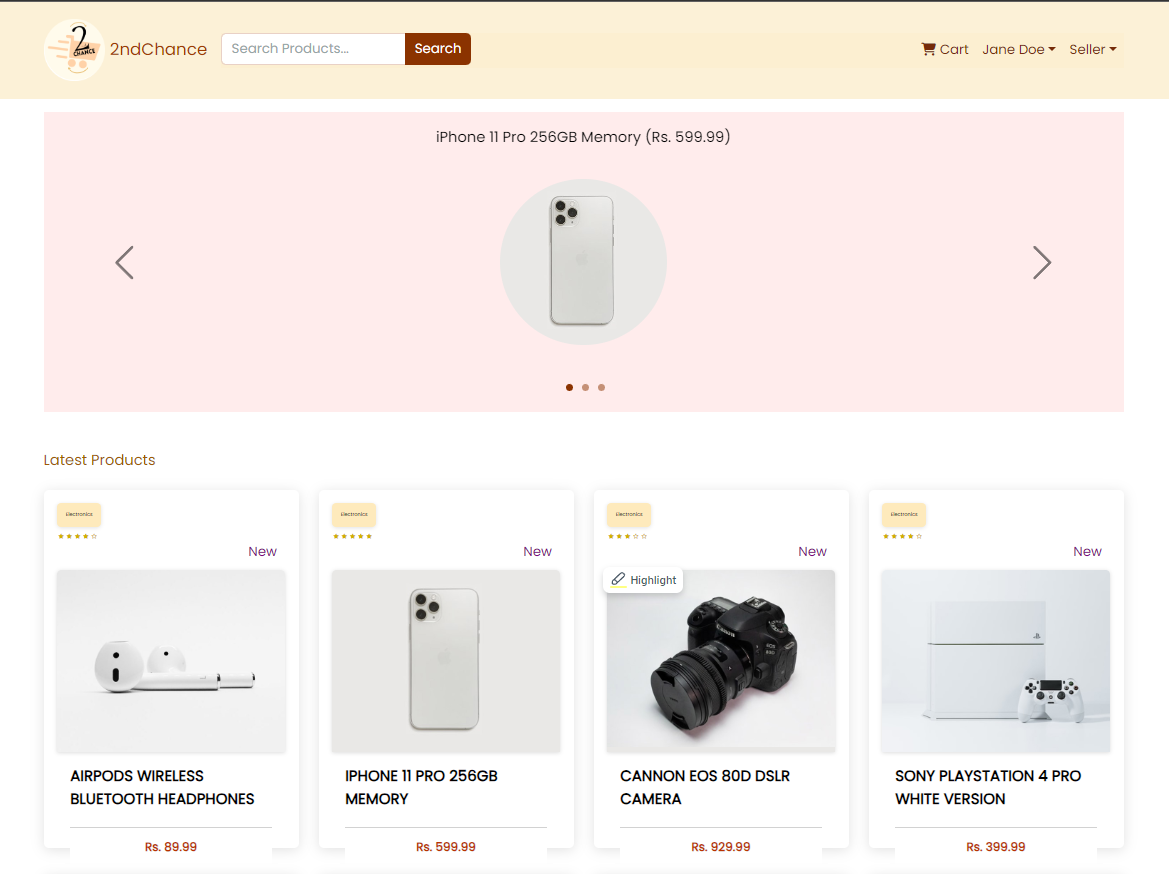Go to previous carousel slide arrow
The width and height of the screenshot is (1169, 874).
click(x=124, y=263)
